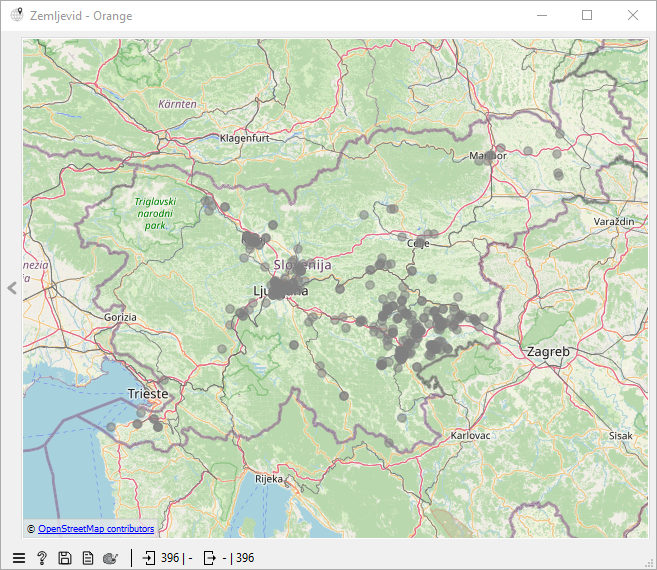Image resolution: width=657 pixels, height=570 pixels.
Task: Click the output data arrow icon
Action: click(x=209, y=558)
